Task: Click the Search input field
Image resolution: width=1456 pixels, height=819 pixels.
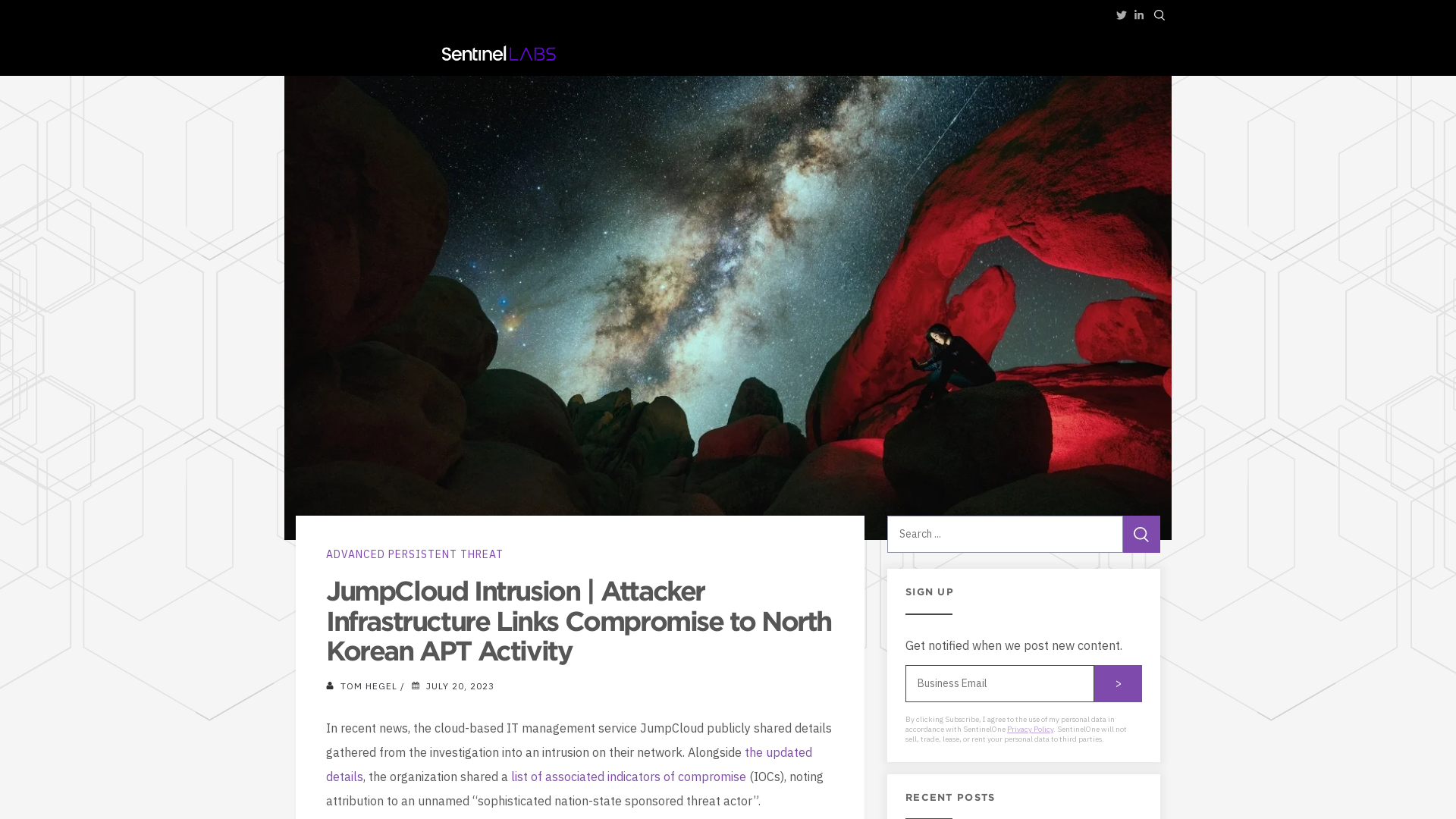Action: tap(1004, 534)
